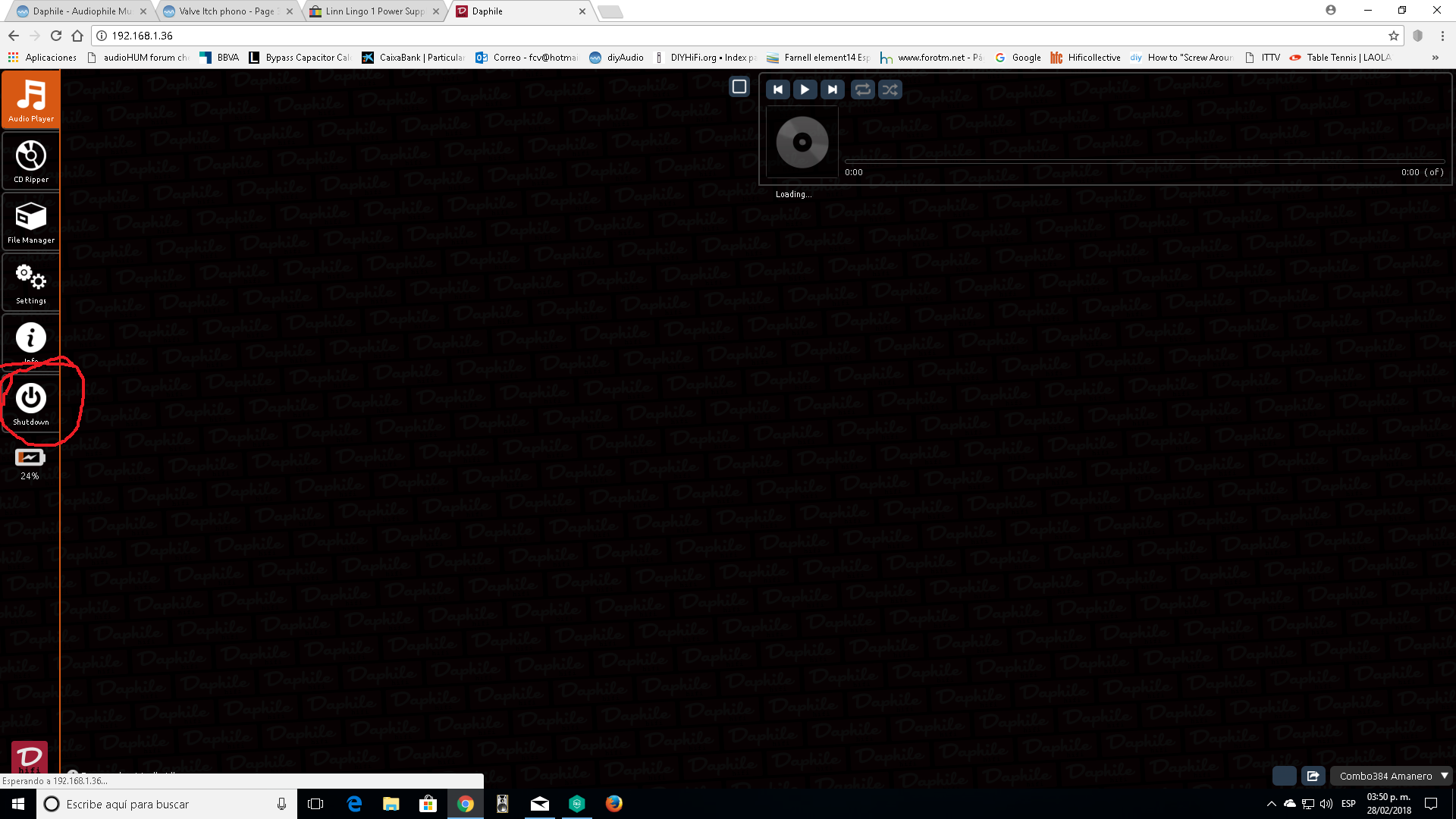Image resolution: width=1456 pixels, height=819 pixels.
Task: Switch to the Valve Itch phono tab
Action: coord(226,11)
